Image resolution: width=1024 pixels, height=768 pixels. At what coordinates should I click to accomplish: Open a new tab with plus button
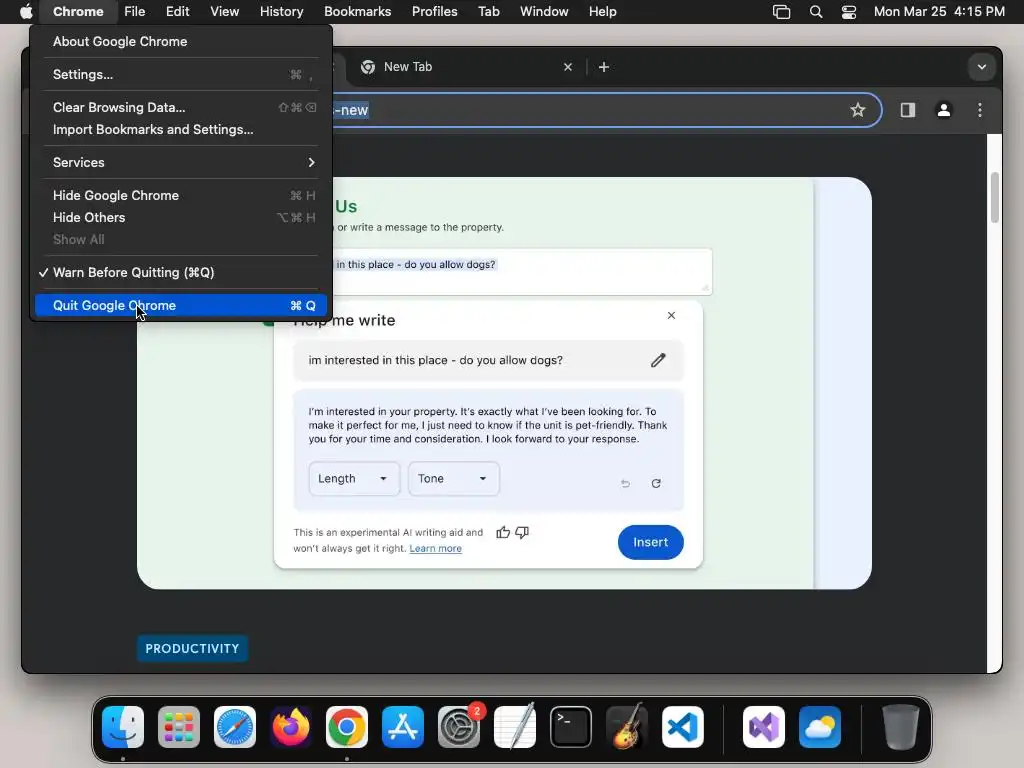(x=604, y=67)
